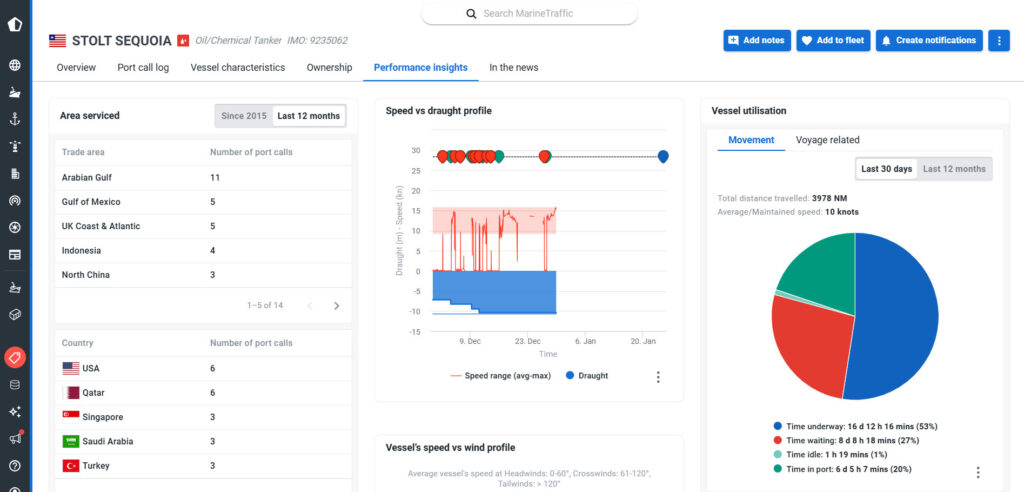1024x492 pixels.
Task: Open the Port call log tab
Action: point(143,67)
